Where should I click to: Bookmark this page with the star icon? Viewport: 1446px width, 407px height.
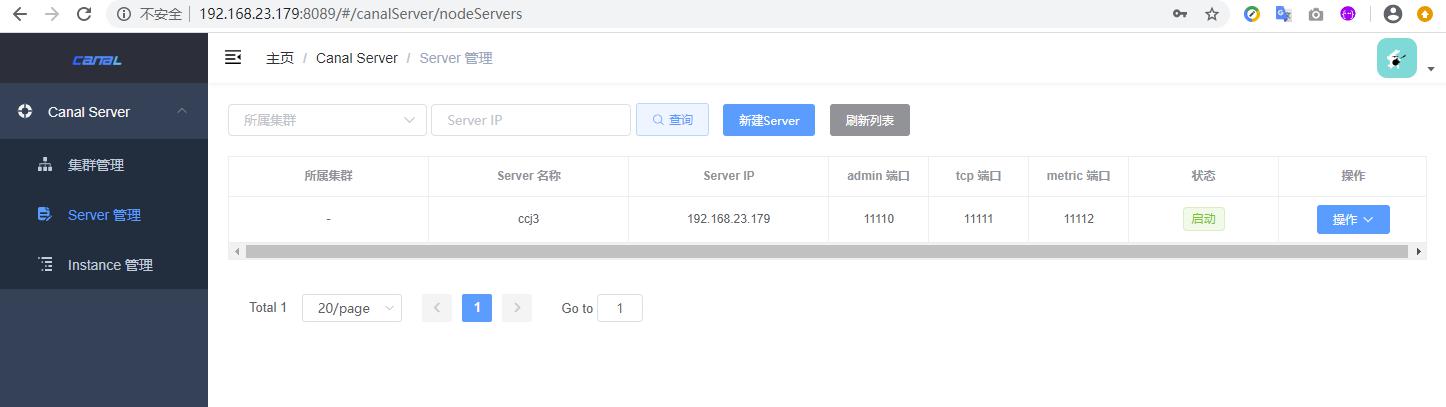point(1212,14)
